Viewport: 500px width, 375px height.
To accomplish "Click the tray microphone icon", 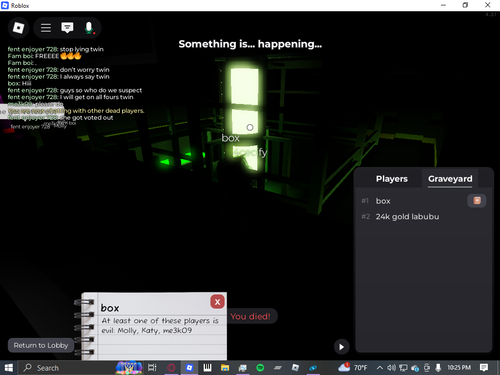I will (x=438, y=368).
